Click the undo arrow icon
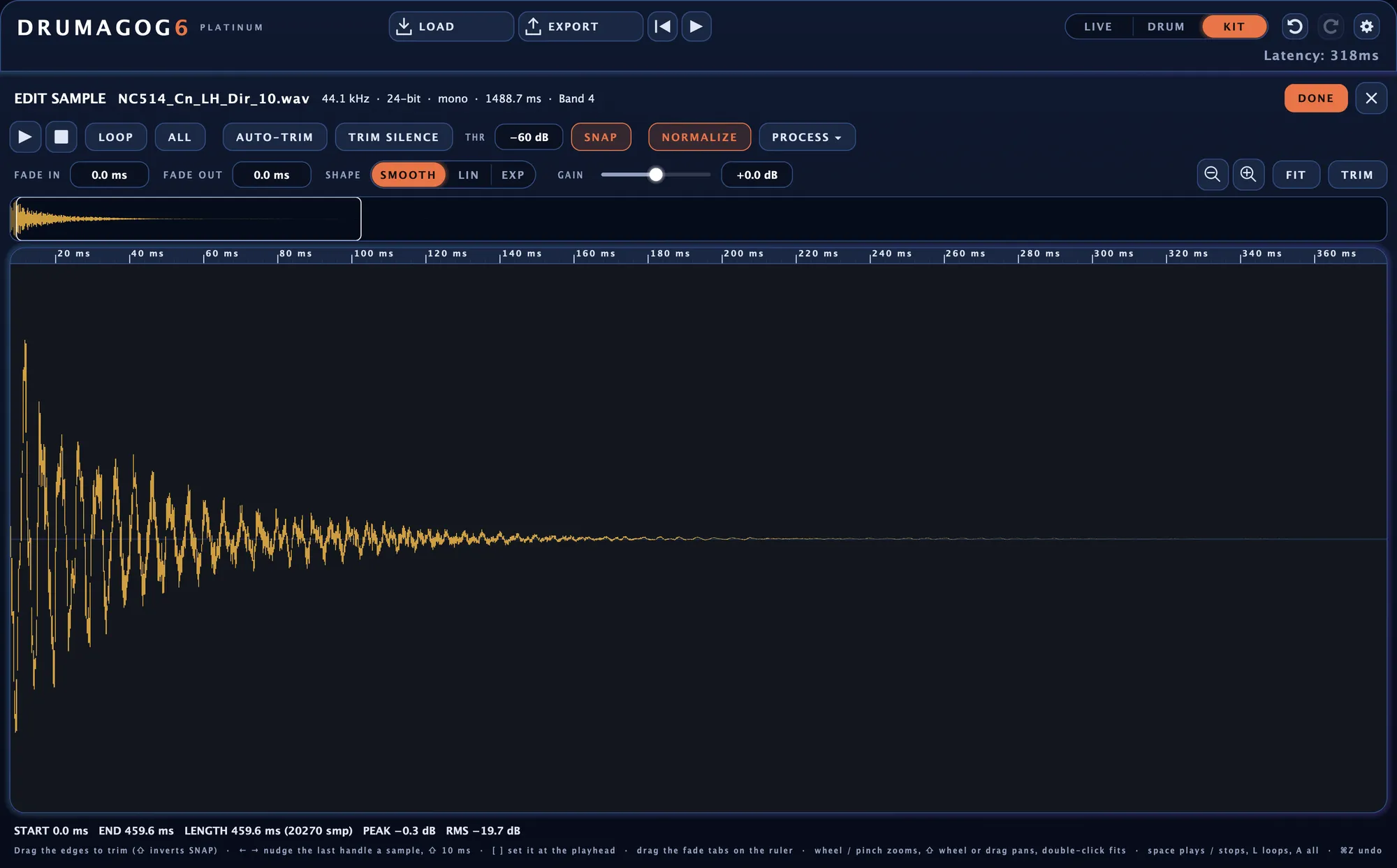Viewport: 1397px width, 868px height. pos(1294,27)
